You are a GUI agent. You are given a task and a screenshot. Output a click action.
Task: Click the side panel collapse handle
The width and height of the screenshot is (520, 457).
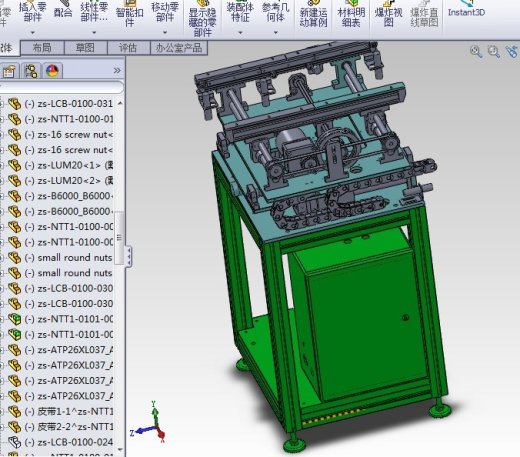(128, 256)
